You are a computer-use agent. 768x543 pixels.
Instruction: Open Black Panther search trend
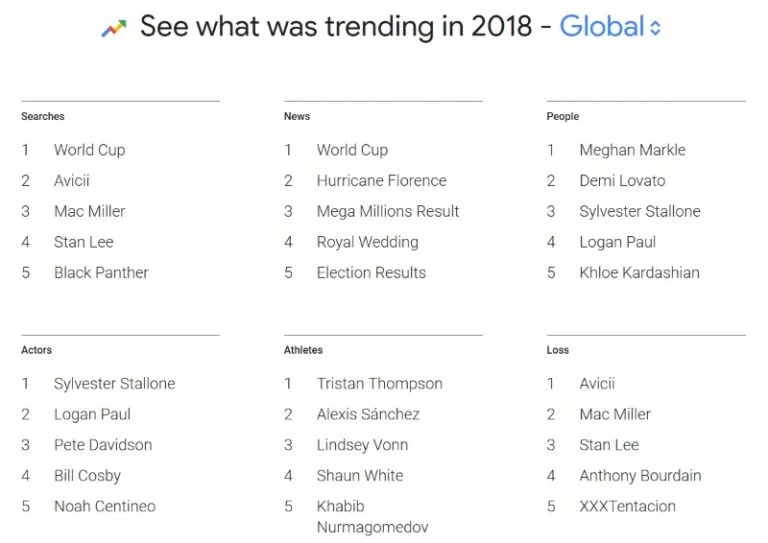(x=101, y=273)
